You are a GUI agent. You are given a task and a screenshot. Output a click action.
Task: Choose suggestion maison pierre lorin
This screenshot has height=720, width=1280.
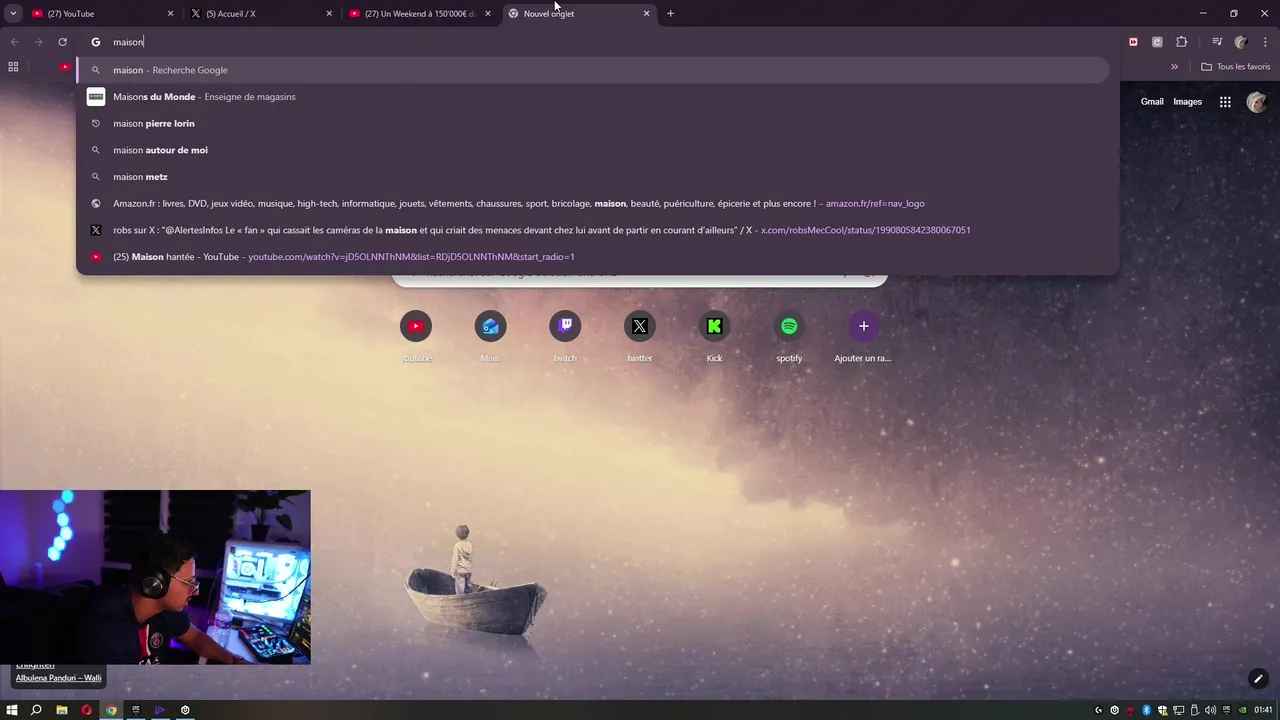tap(593, 123)
